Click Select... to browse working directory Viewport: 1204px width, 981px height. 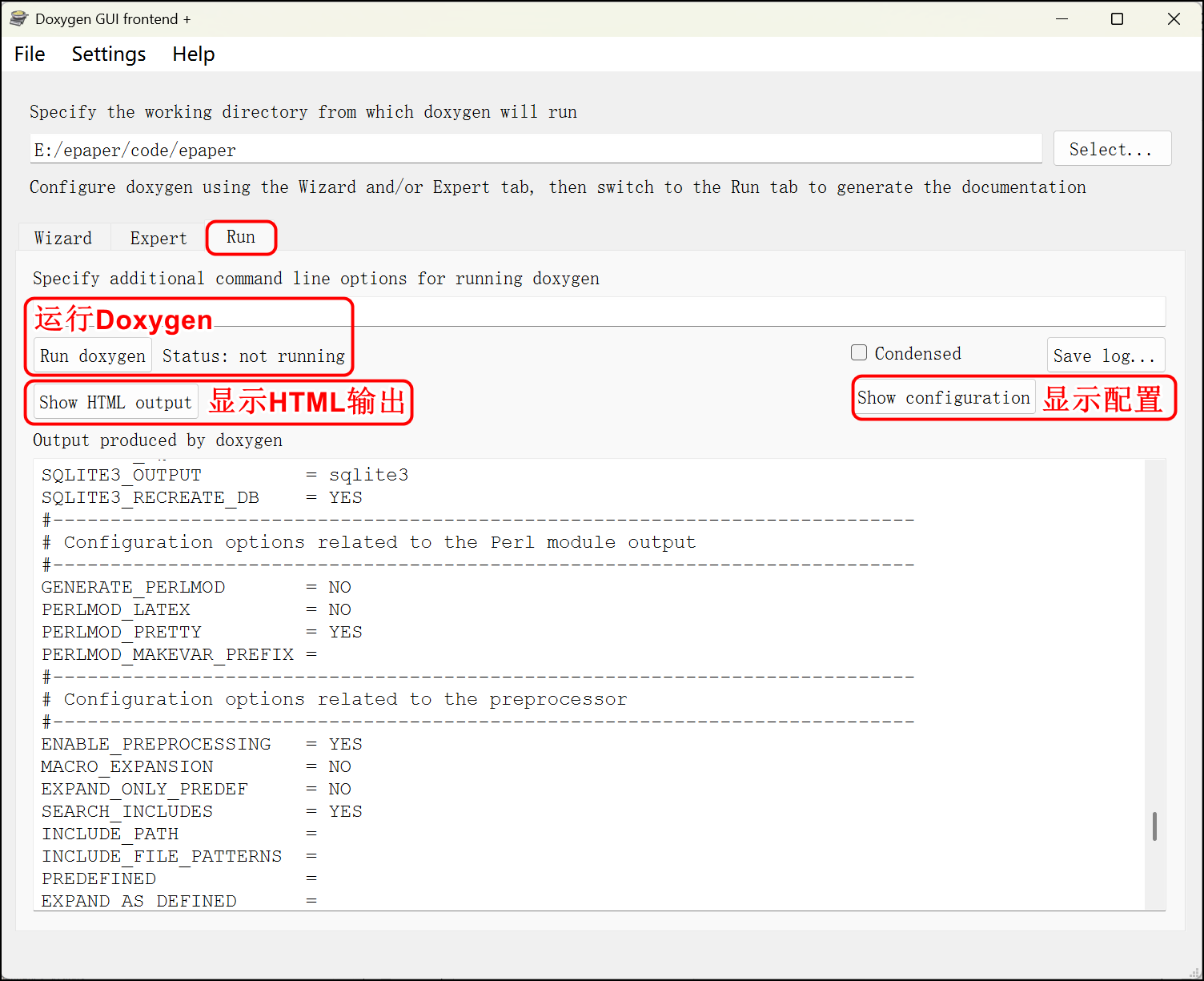pos(1112,148)
